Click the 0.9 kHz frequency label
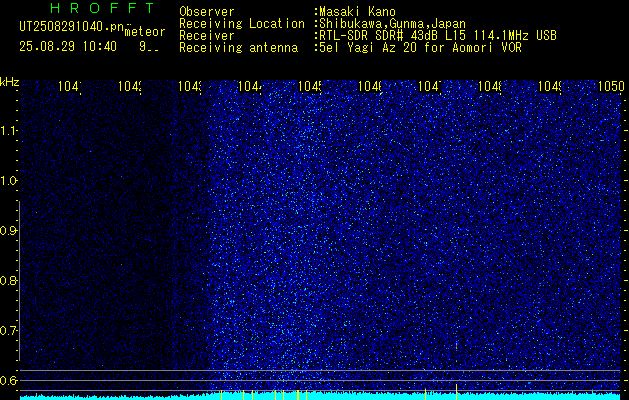The width and height of the screenshot is (629, 400). [x=8, y=231]
